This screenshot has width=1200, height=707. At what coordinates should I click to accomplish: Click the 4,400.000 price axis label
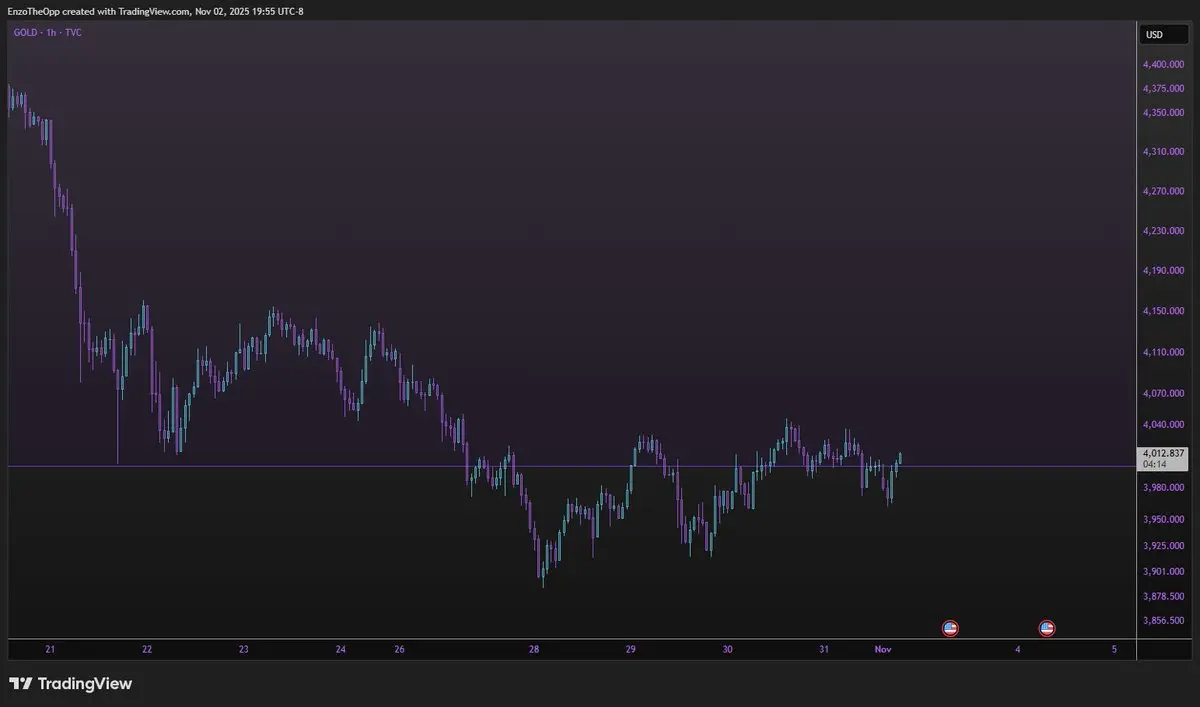click(x=1162, y=64)
